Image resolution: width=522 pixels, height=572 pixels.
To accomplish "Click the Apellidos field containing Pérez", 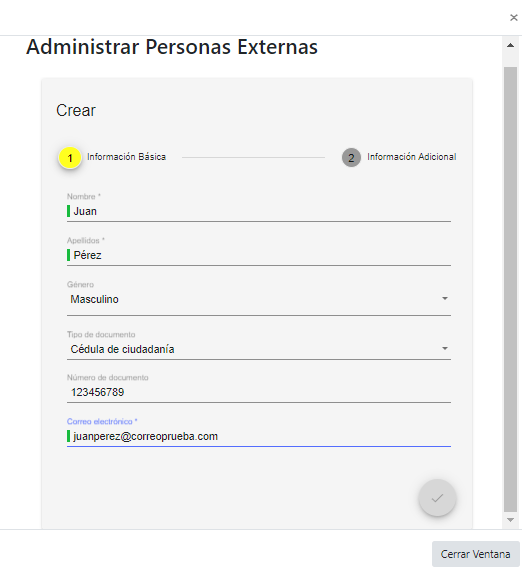I will point(259,255).
